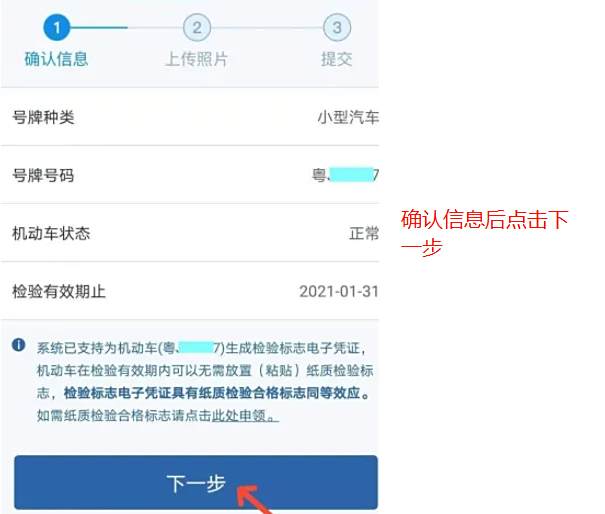Select the 提交 step label

(x=337, y=59)
